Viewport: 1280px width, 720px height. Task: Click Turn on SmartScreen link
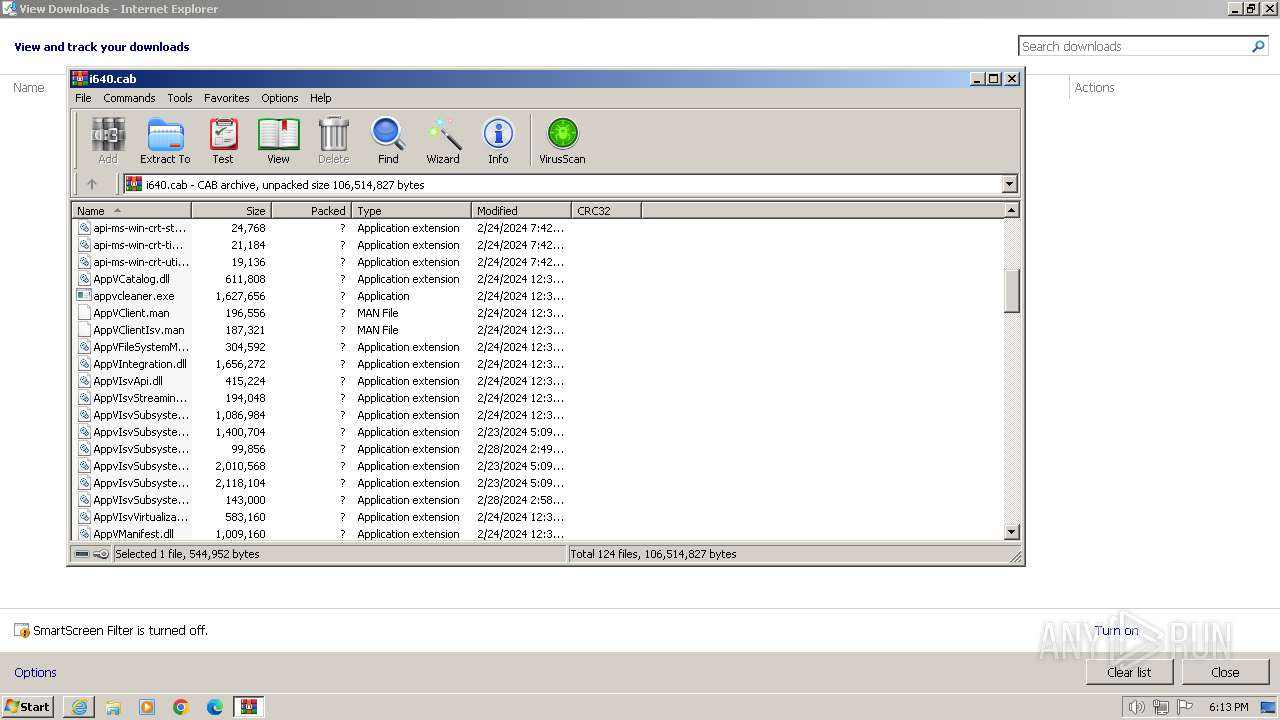1116,630
